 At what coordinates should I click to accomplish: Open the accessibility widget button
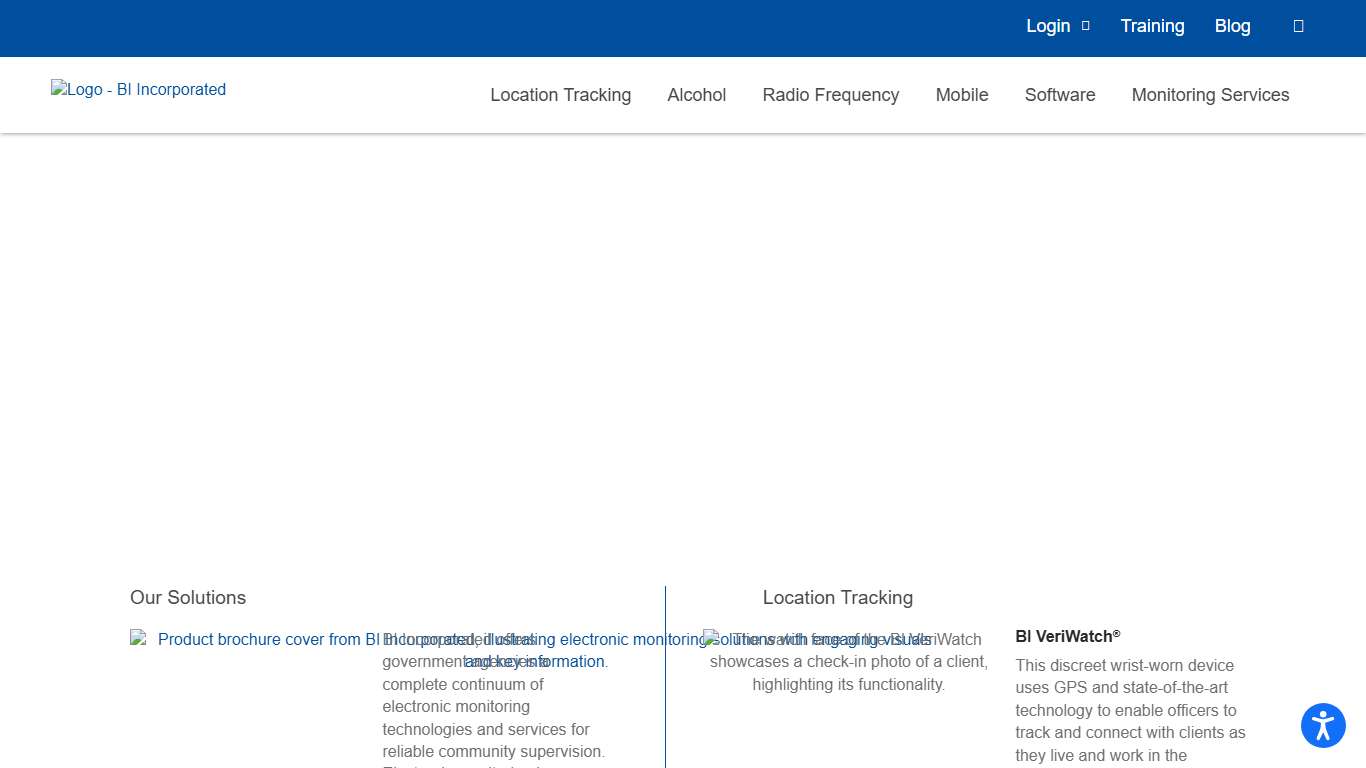coord(1323,726)
